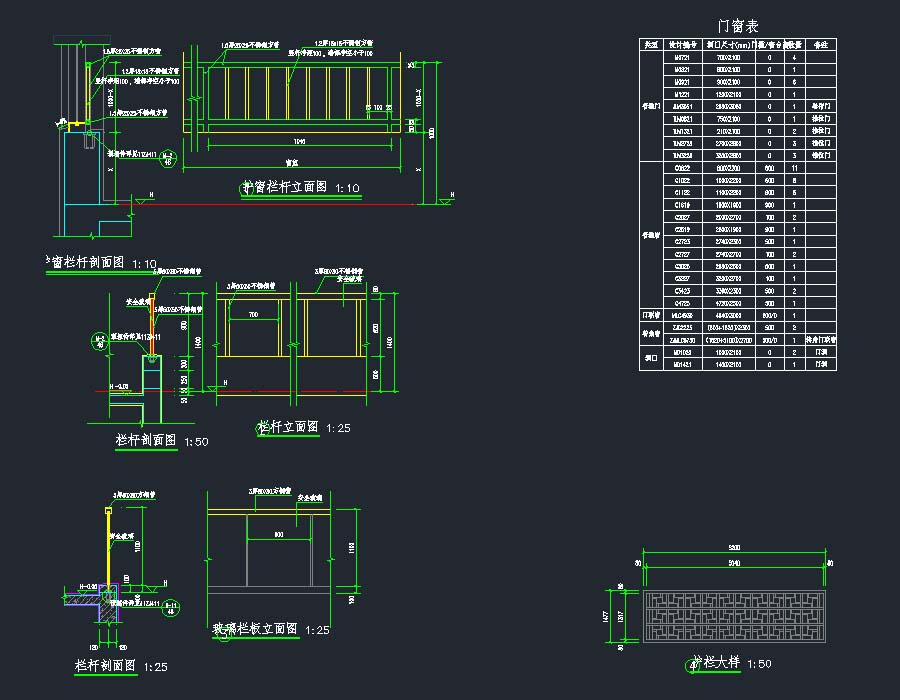Select the 安全玻璃 label in 玻璃栏板立面图
900x700 pixels.
tap(310, 499)
